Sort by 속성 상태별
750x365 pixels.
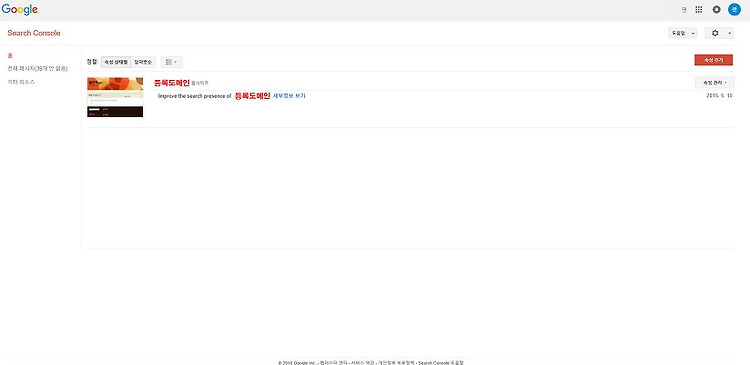[x=116, y=62]
